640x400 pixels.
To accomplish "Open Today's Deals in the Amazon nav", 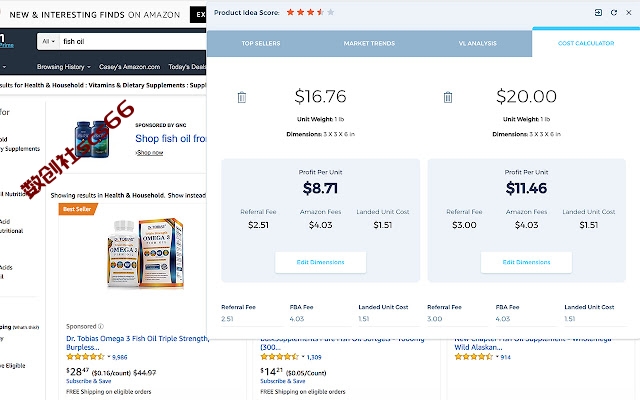I will tap(187, 67).
